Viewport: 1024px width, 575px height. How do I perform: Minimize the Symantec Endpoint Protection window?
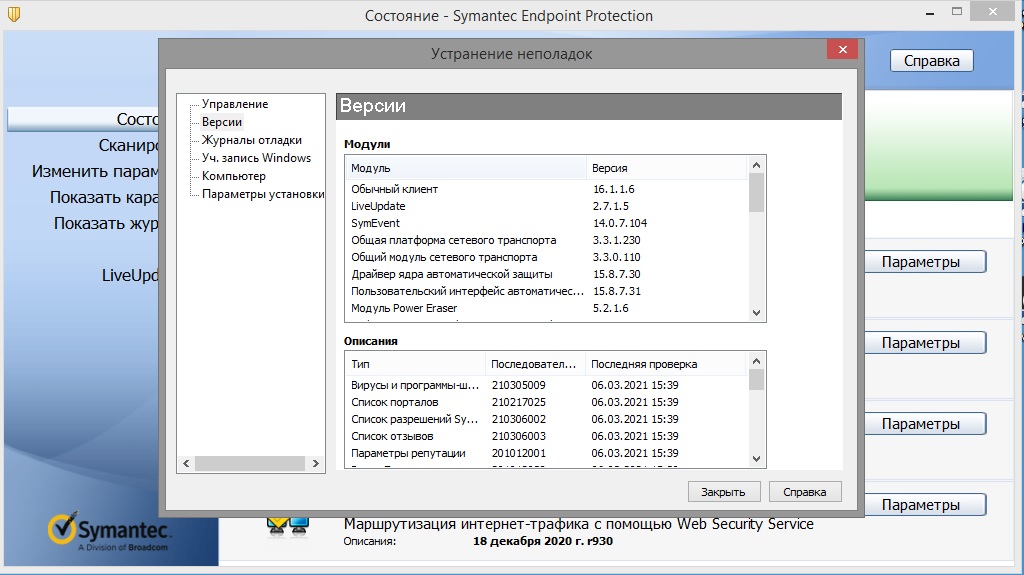pyautogui.click(x=930, y=13)
